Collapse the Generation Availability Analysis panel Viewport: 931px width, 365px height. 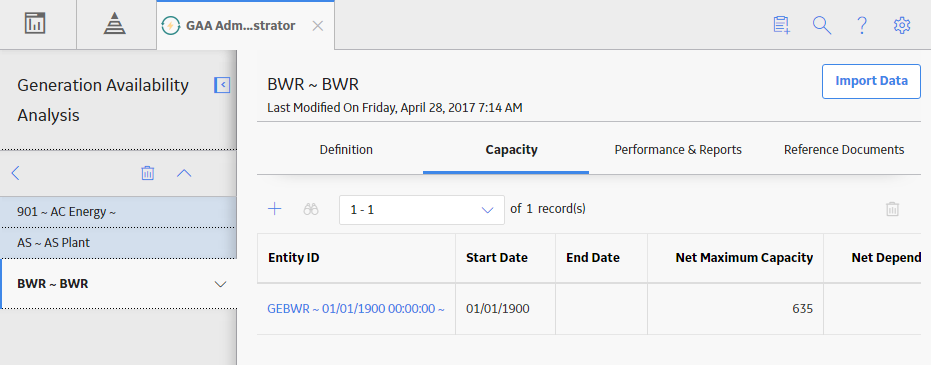[x=222, y=85]
